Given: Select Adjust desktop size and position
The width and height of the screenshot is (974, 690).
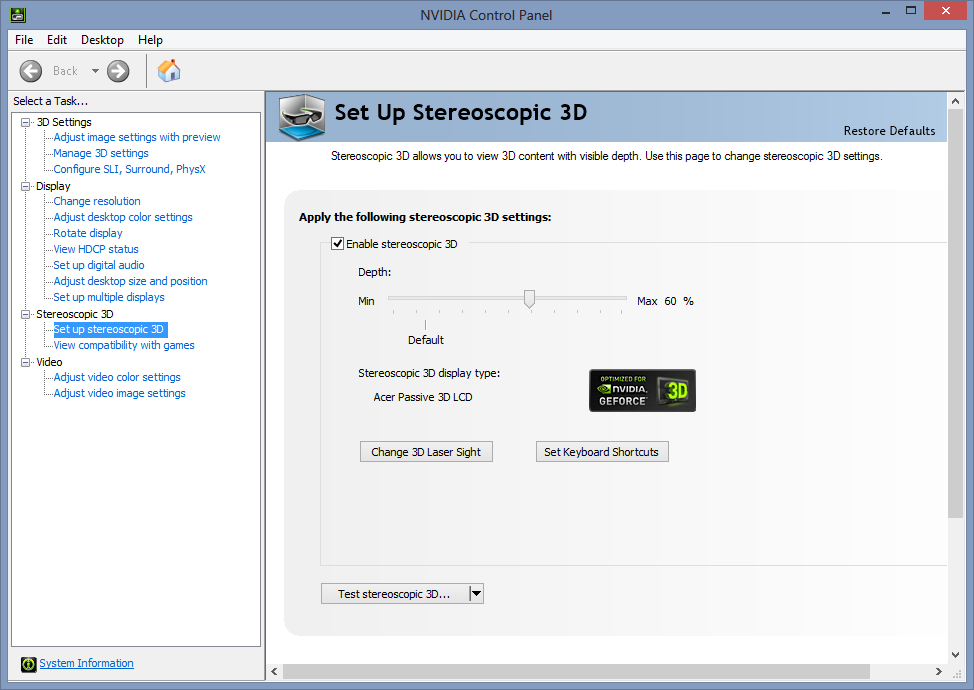Looking at the screenshot, I should [x=130, y=281].
